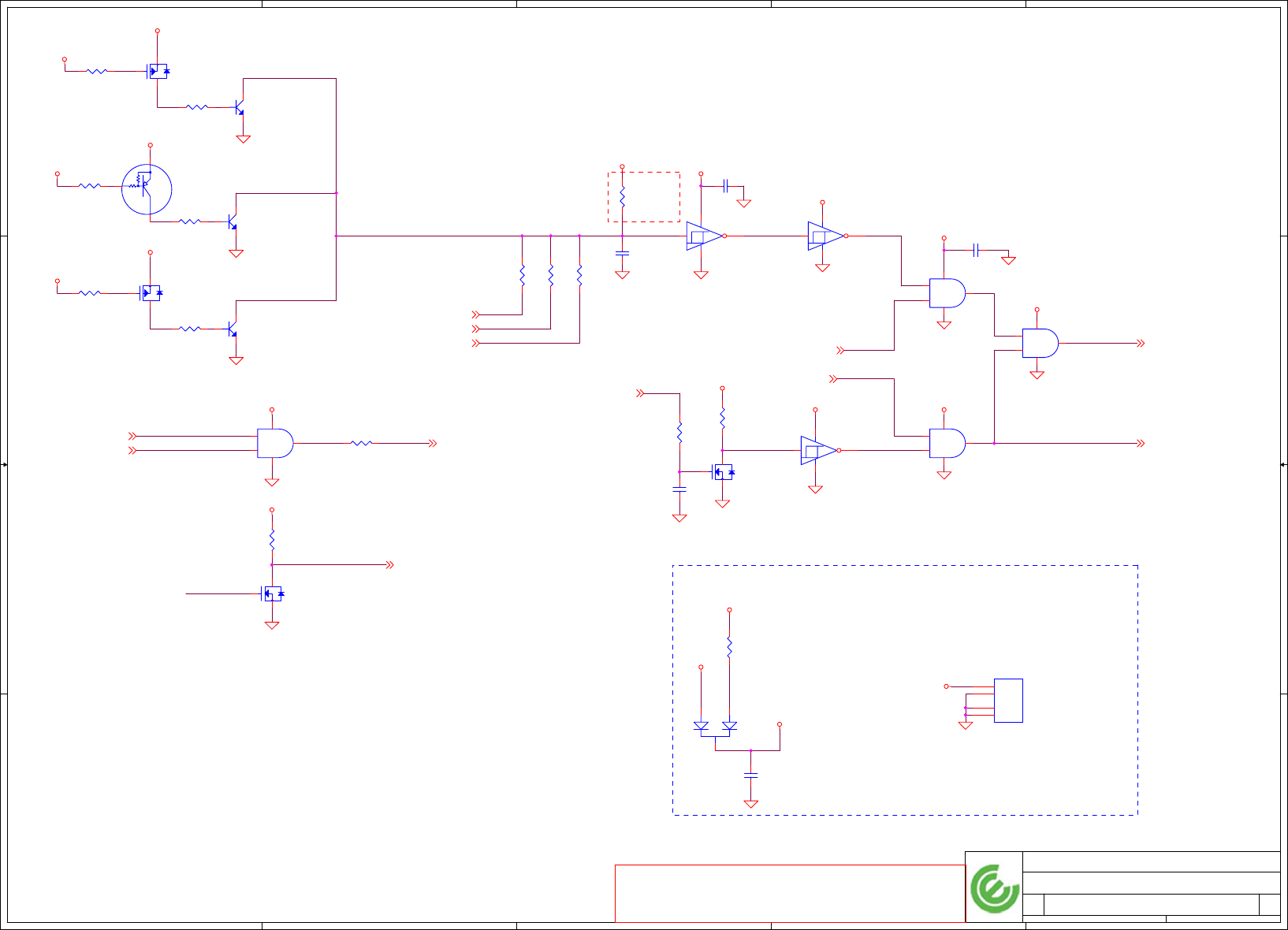Click the empty red-outlined notes box by the title block
The height and width of the screenshot is (930, 1288).
coord(790,894)
